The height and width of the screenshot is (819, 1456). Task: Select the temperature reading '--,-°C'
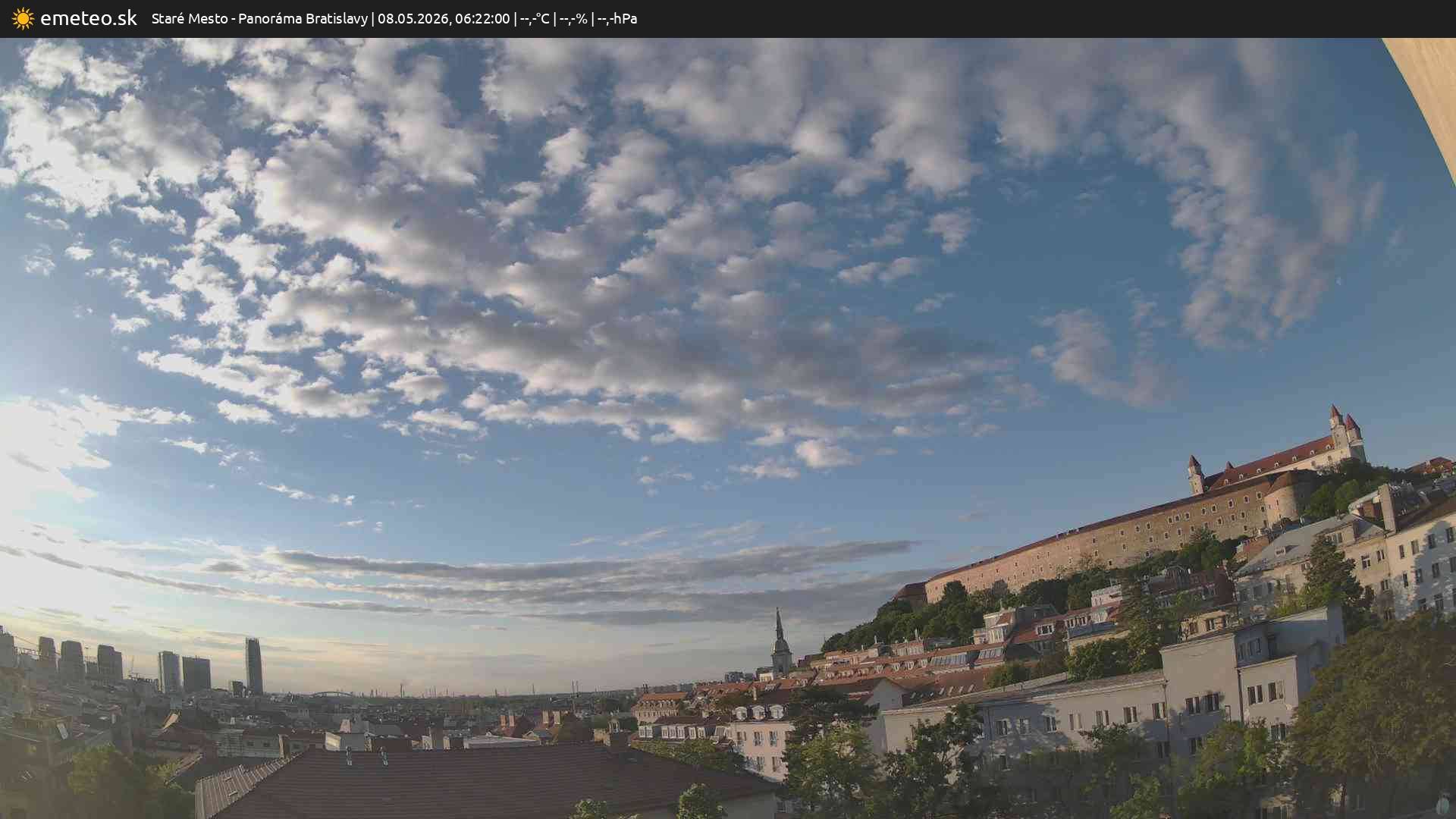click(x=535, y=19)
